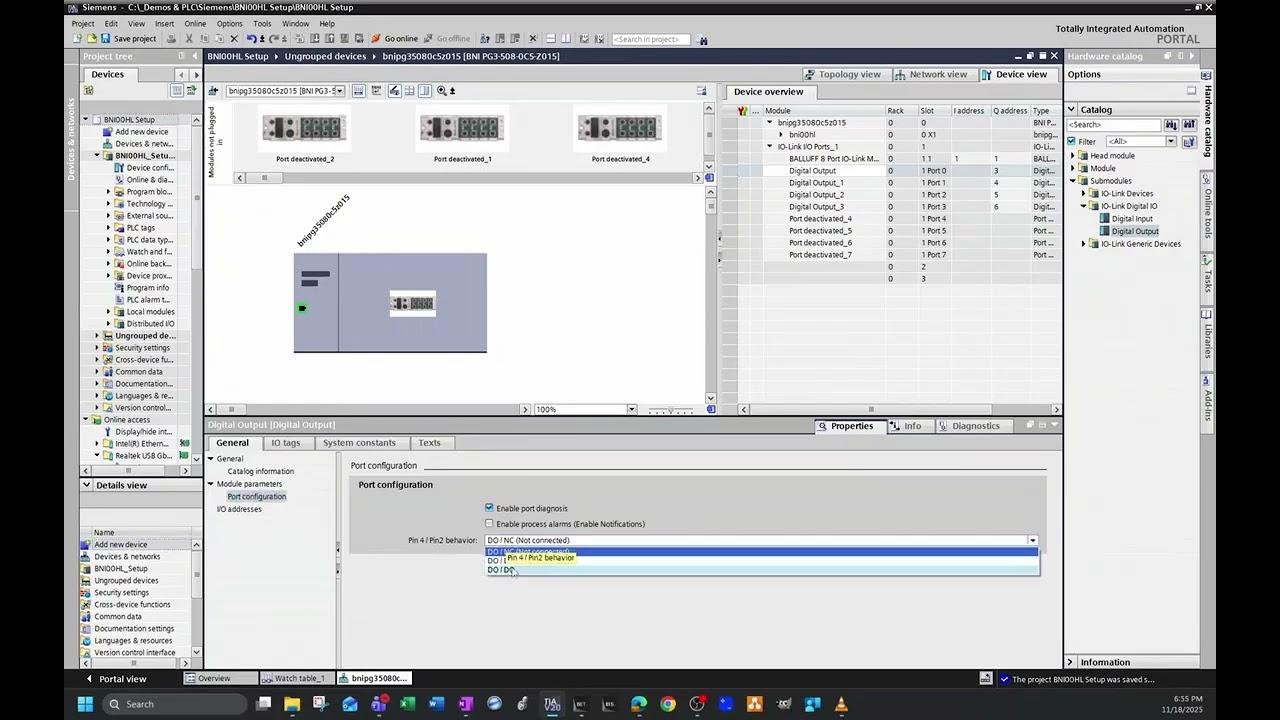Open the IO tags properties tab
The width and height of the screenshot is (1280, 720).
285,443
